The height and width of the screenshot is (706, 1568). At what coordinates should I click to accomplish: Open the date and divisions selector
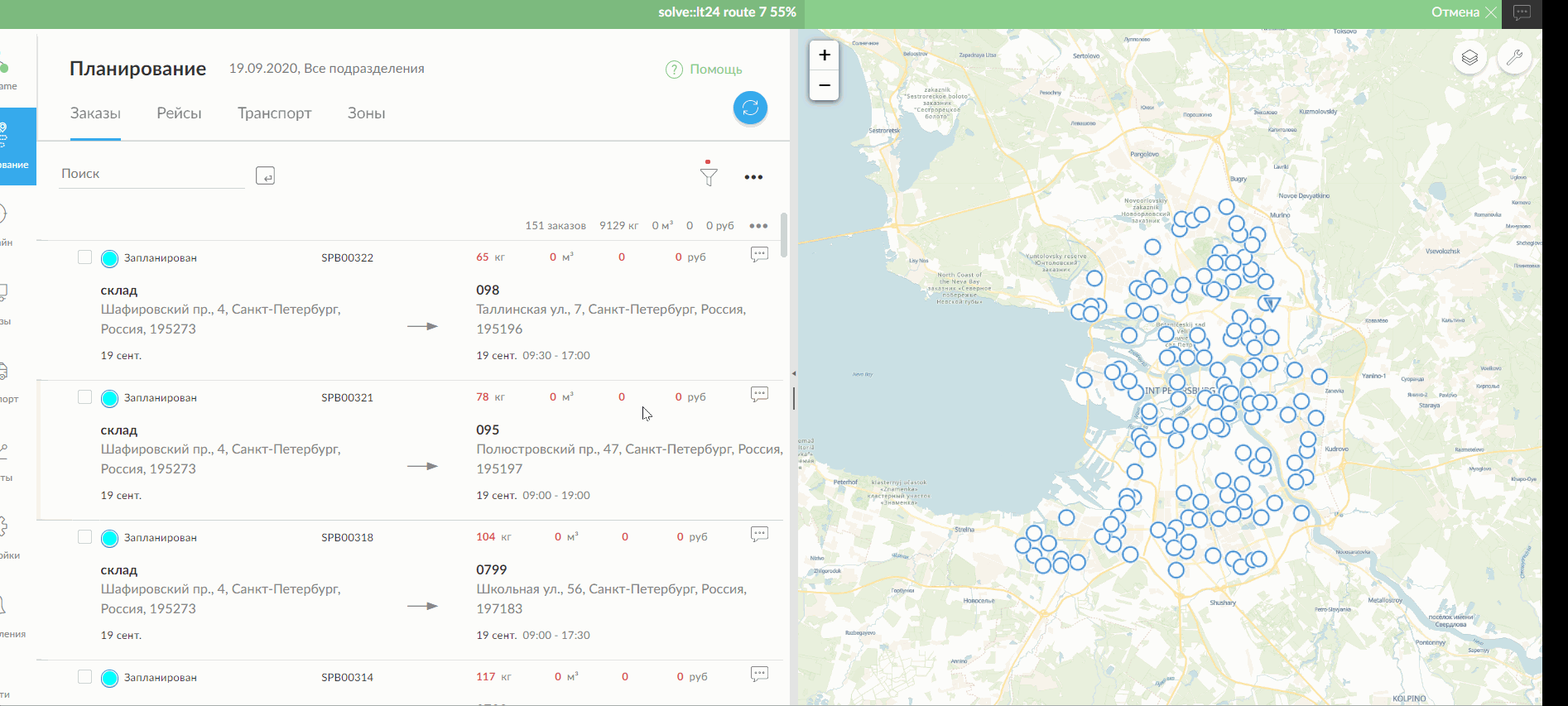point(327,69)
